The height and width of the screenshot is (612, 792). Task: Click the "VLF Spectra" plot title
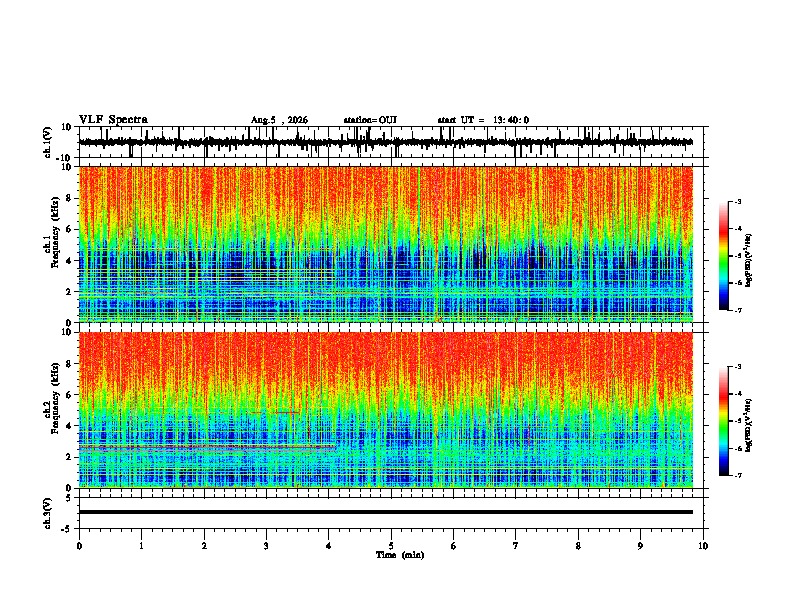(113, 120)
